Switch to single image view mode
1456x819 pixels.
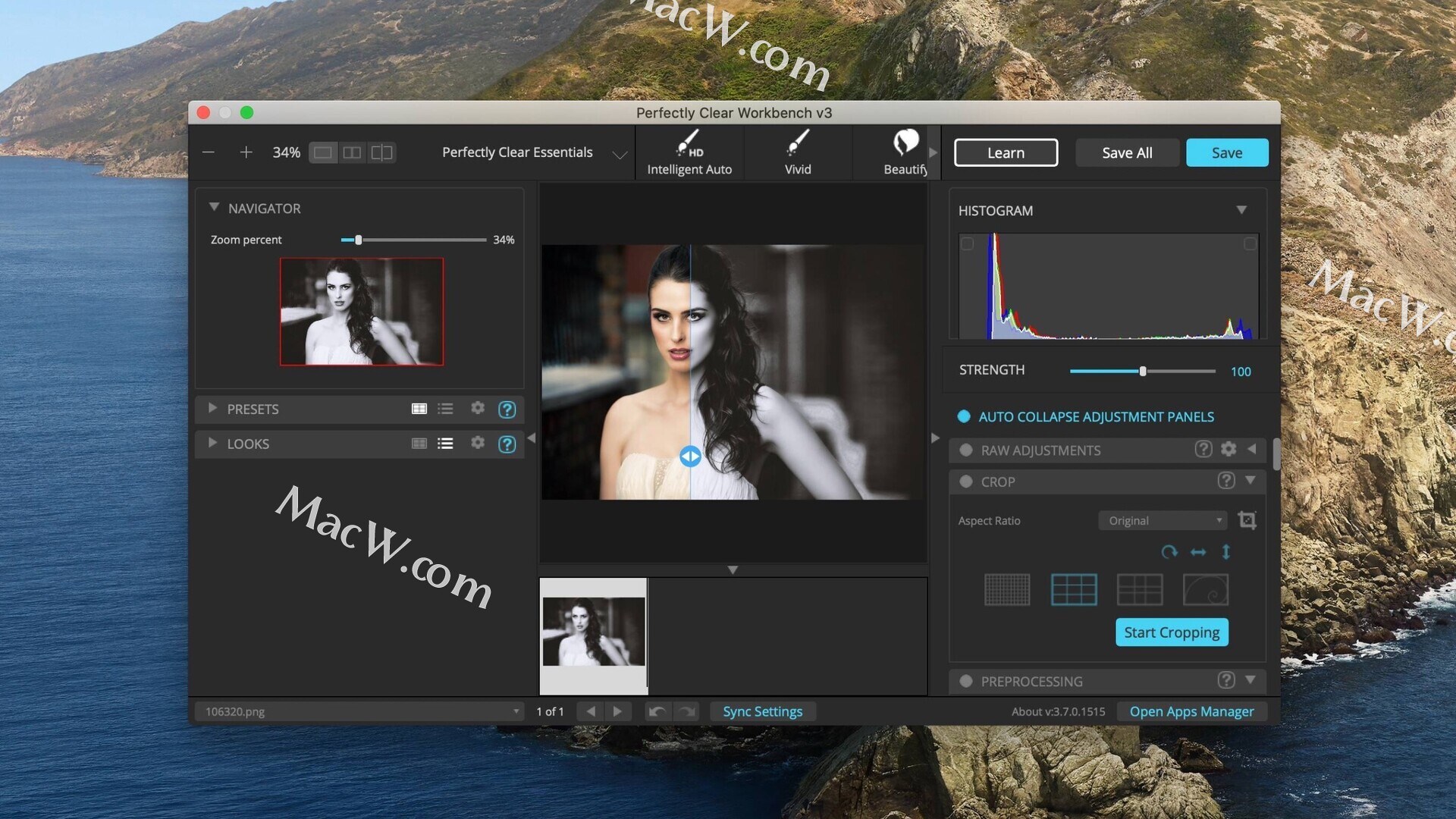[323, 152]
